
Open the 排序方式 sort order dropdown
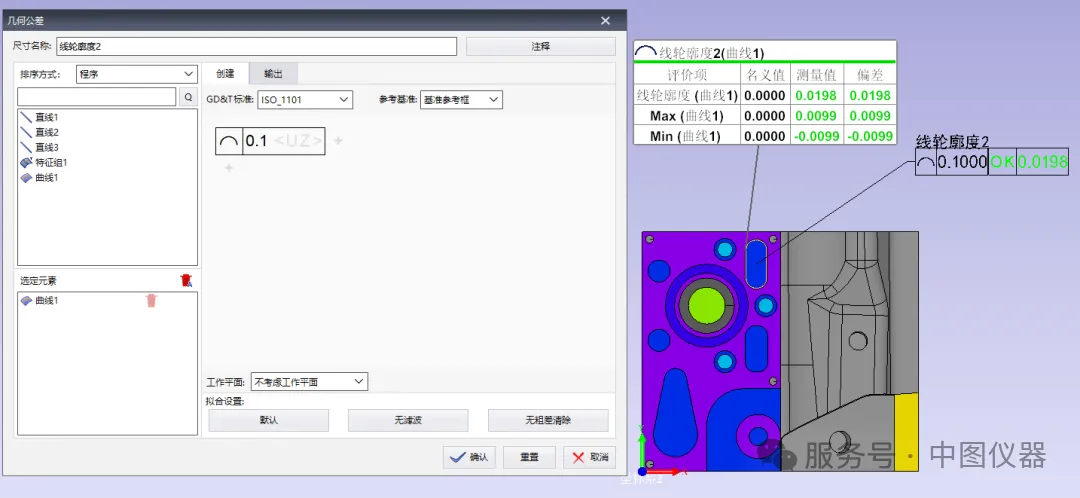tap(136, 74)
